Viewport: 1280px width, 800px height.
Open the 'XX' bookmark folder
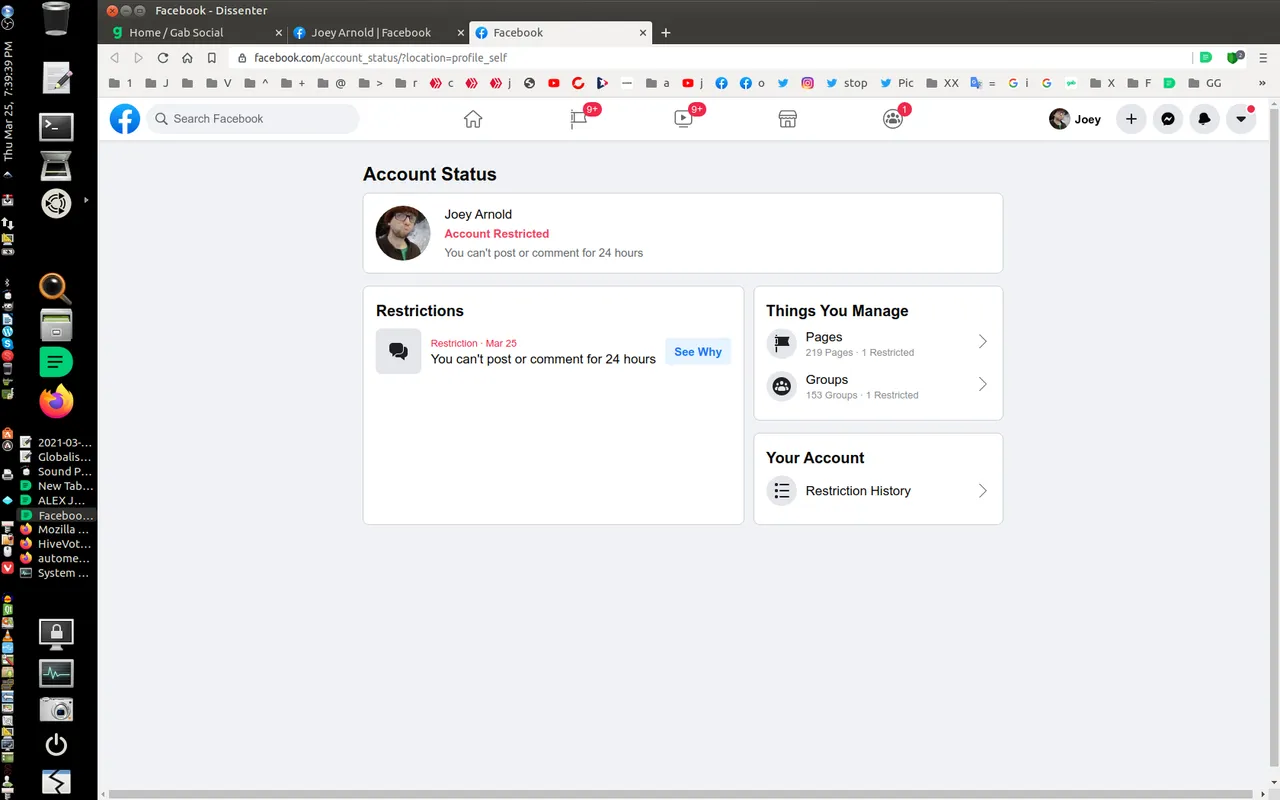(x=942, y=83)
